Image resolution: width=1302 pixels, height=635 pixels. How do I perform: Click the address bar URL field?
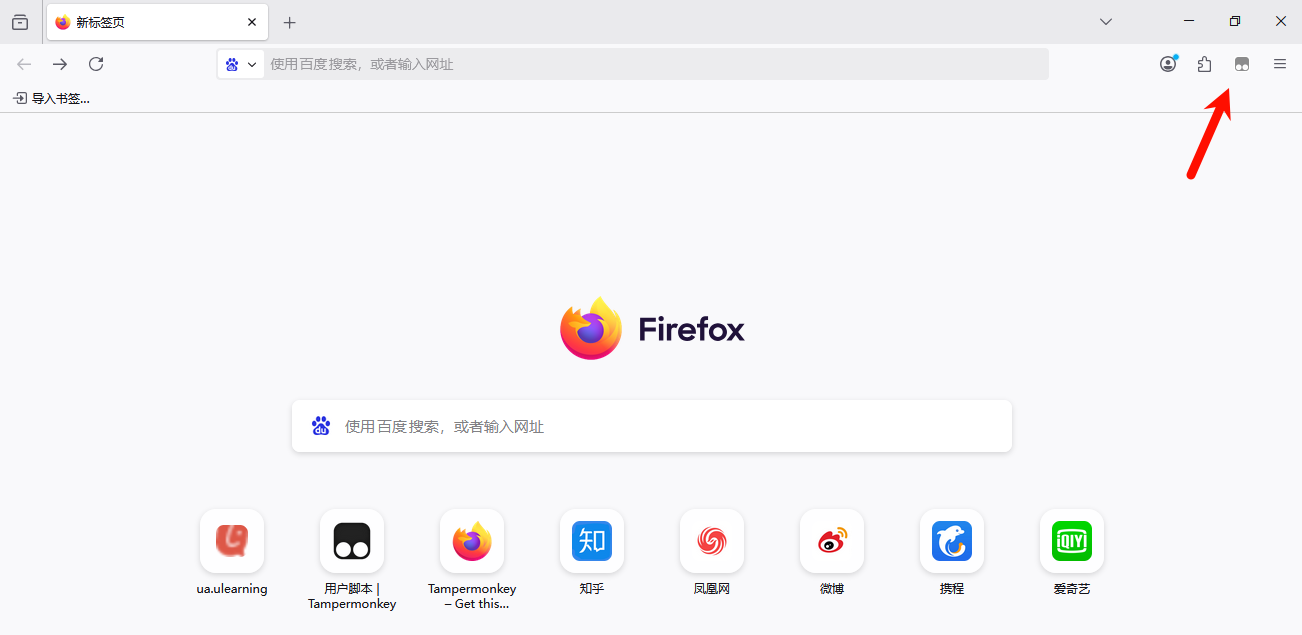coord(650,64)
